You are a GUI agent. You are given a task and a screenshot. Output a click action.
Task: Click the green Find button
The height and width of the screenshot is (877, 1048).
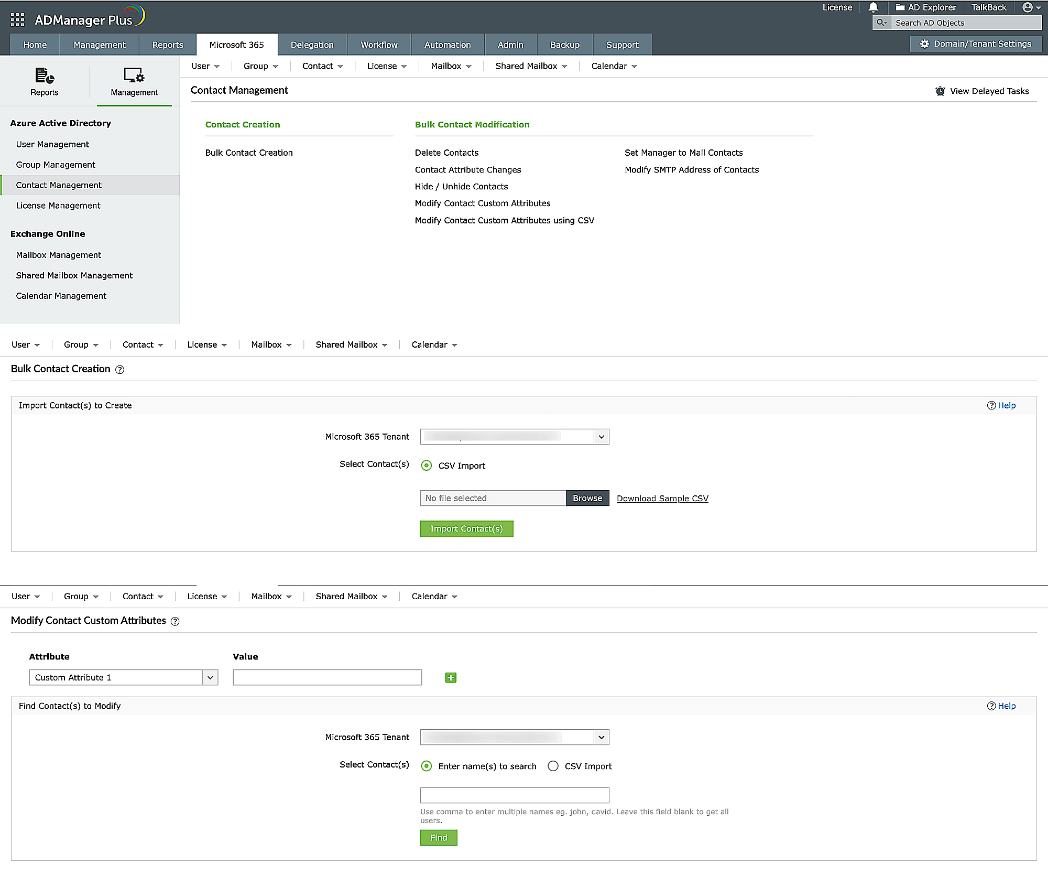pos(438,838)
